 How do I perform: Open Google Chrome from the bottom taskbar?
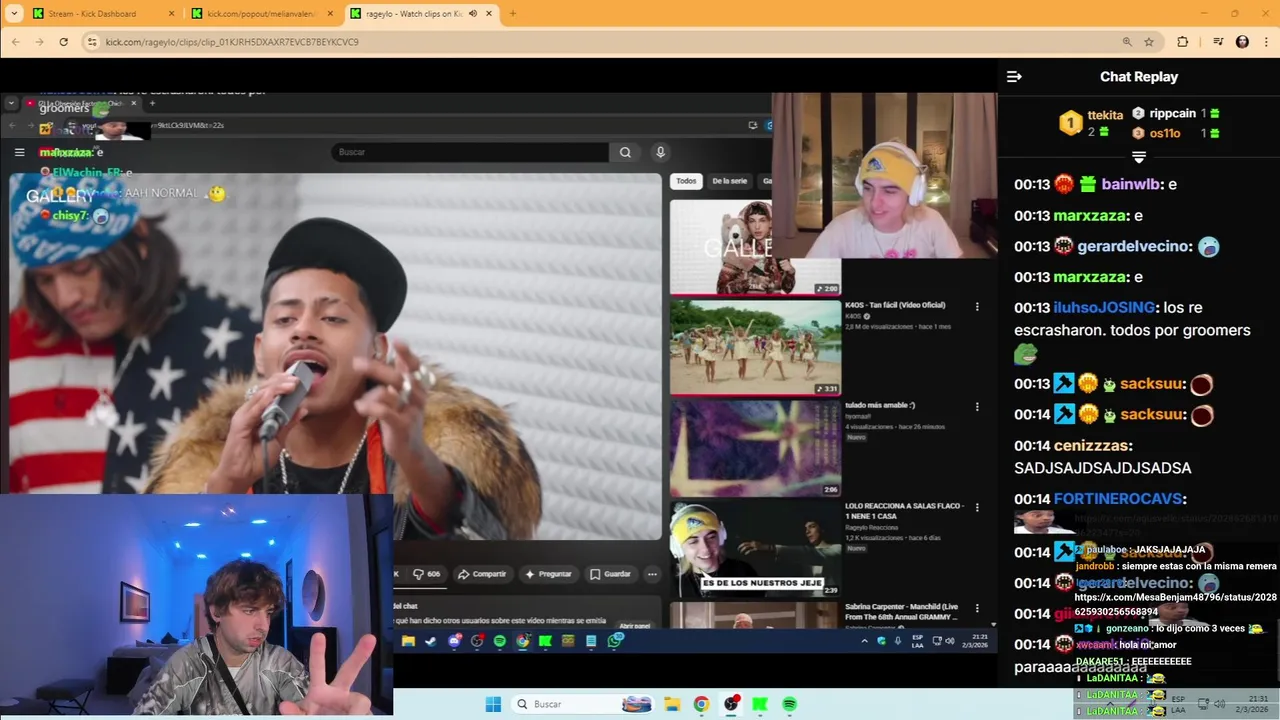point(701,704)
